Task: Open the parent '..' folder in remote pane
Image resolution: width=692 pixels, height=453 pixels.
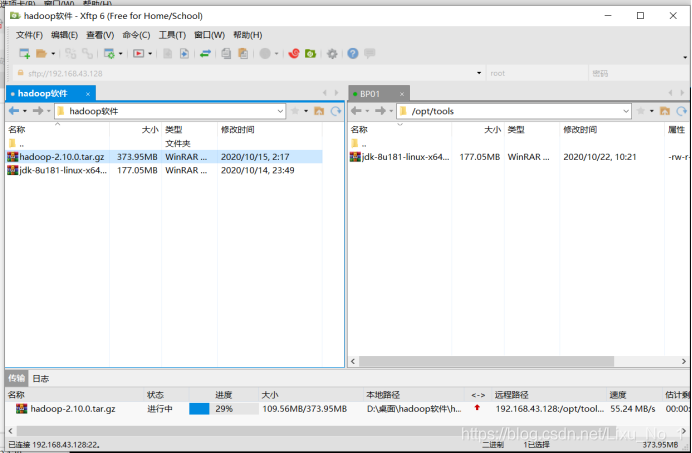Action: [358, 143]
